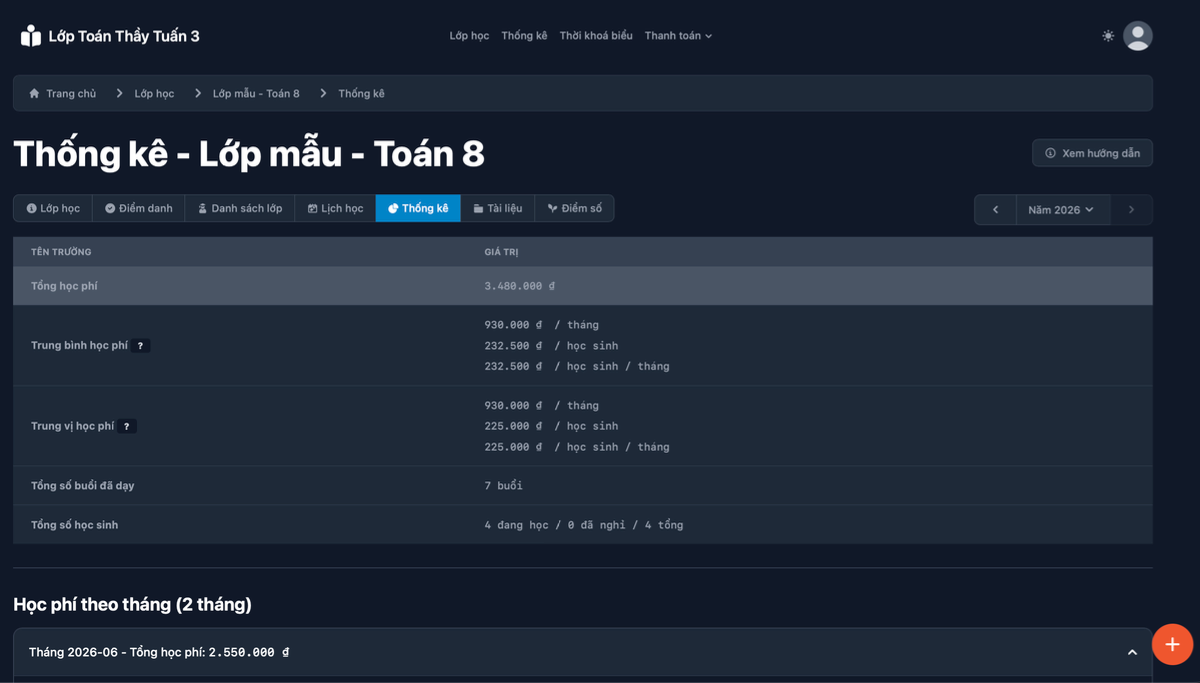Click the Thống kê breadcrumb item
1200x683 pixels.
[x=361, y=93]
